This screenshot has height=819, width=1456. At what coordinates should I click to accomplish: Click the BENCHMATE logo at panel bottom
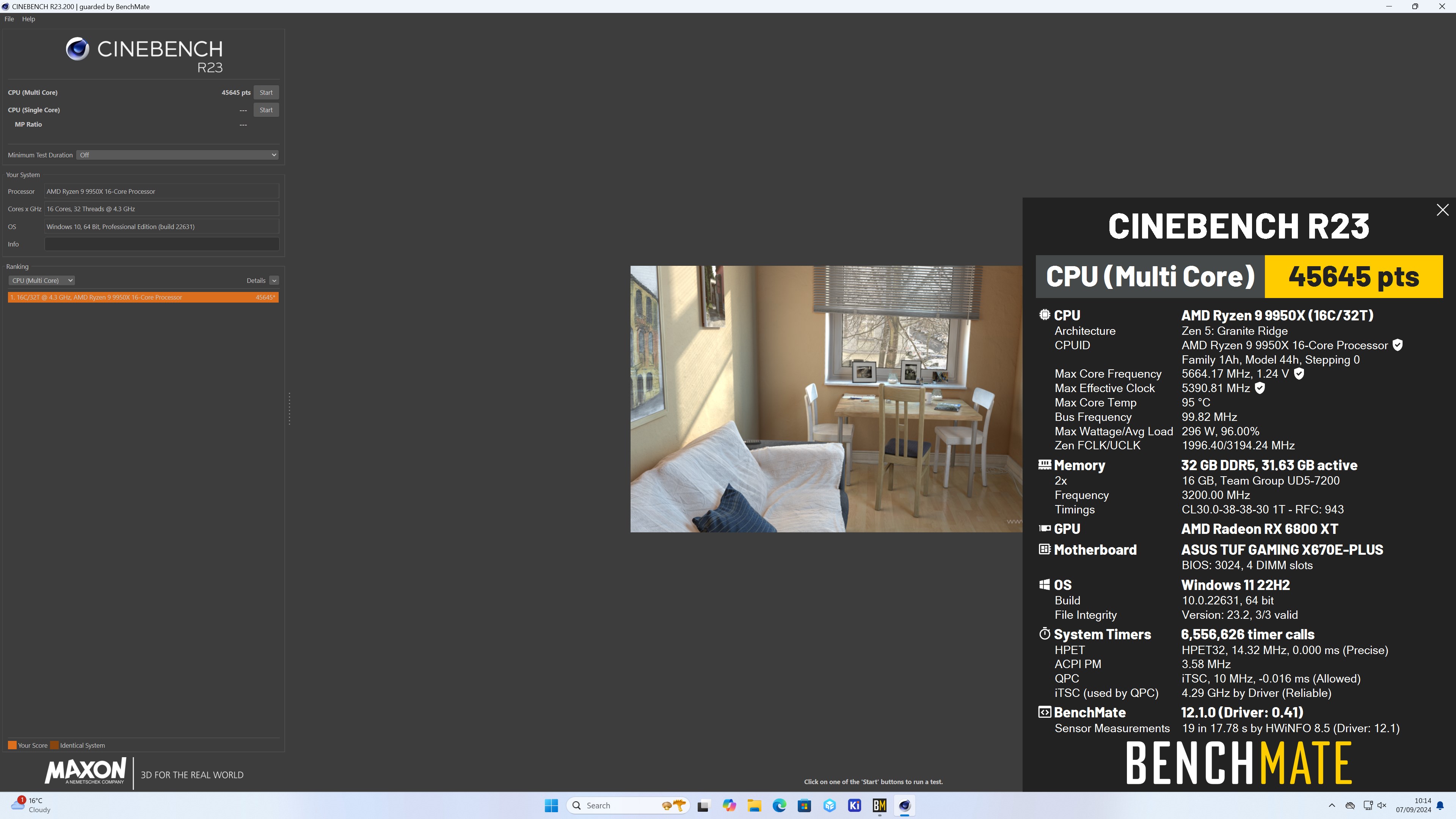pos(1239,763)
